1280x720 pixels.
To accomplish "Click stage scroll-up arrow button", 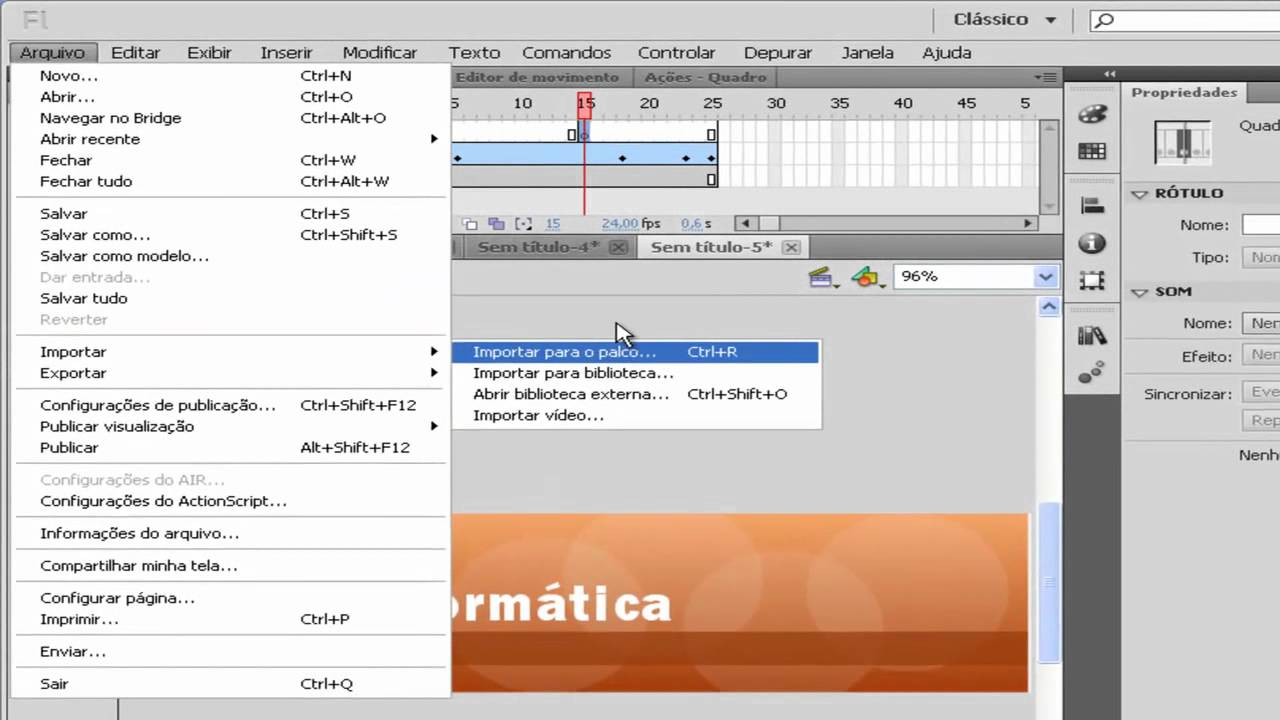I will point(1048,308).
